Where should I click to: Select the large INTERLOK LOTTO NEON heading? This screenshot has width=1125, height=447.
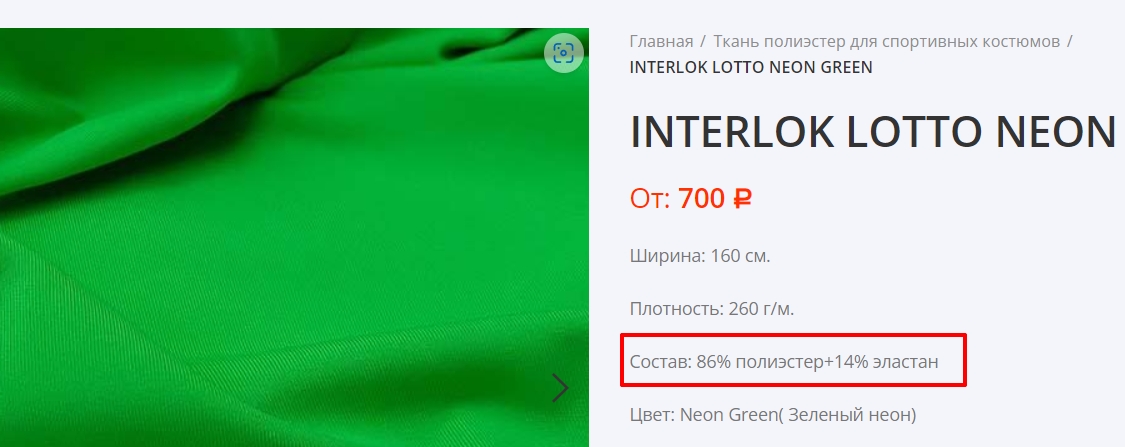873,132
